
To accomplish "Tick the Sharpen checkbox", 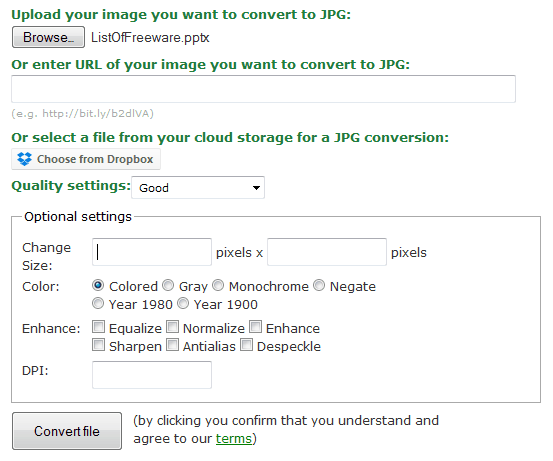I will tap(98, 345).
